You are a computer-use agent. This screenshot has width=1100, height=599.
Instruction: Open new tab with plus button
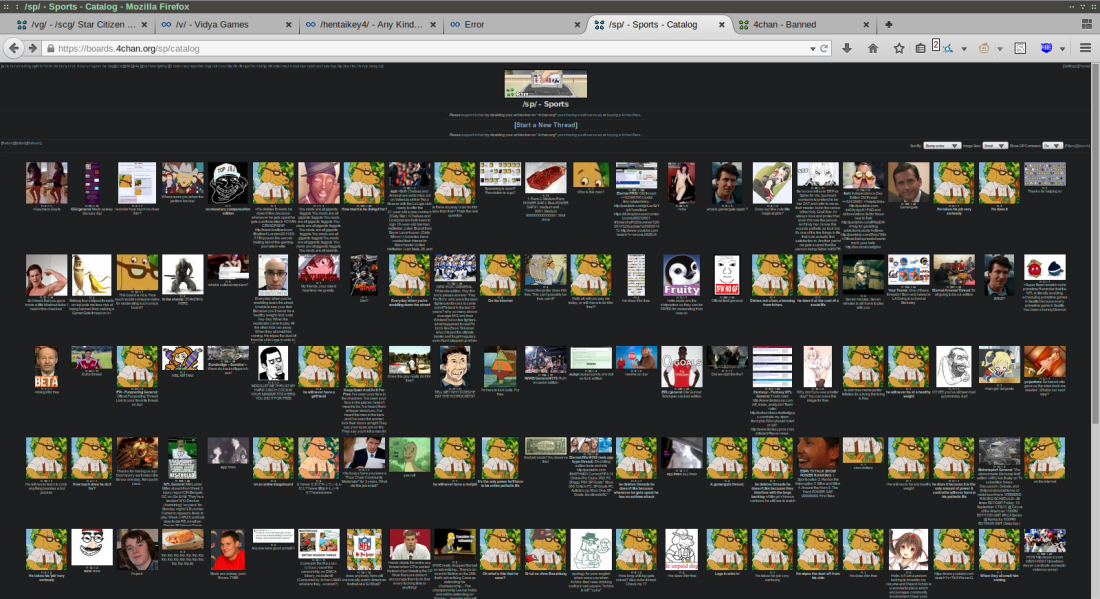point(888,23)
